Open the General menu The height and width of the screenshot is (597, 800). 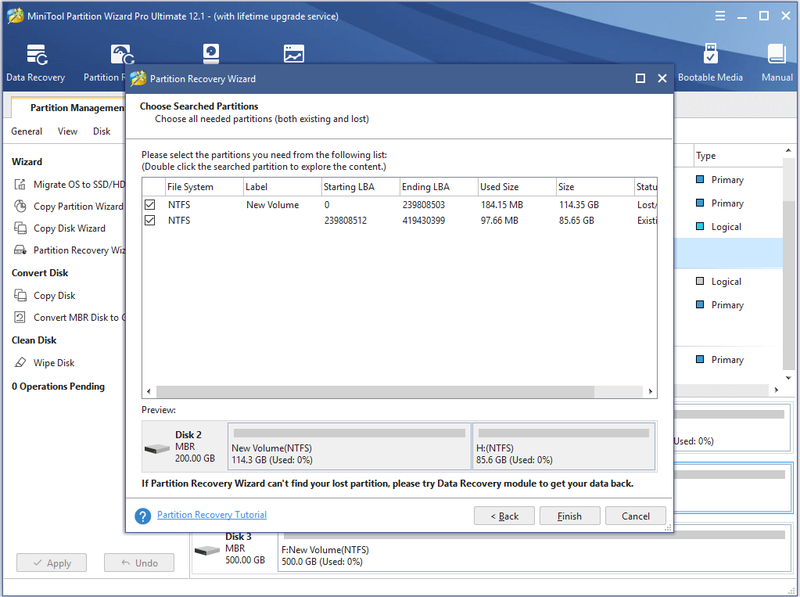pyautogui.click(x=27, y=131)
